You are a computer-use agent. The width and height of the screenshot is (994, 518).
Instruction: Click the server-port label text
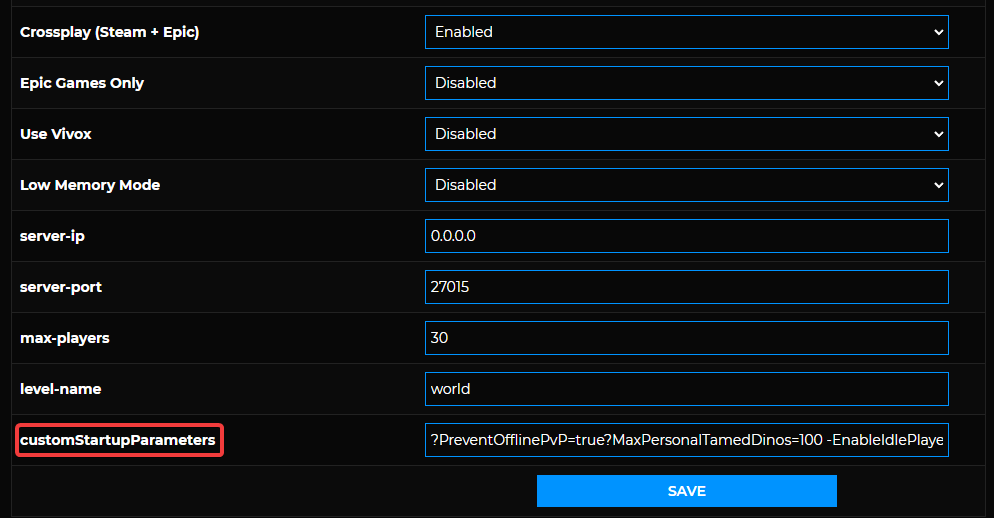coord(61,287)
